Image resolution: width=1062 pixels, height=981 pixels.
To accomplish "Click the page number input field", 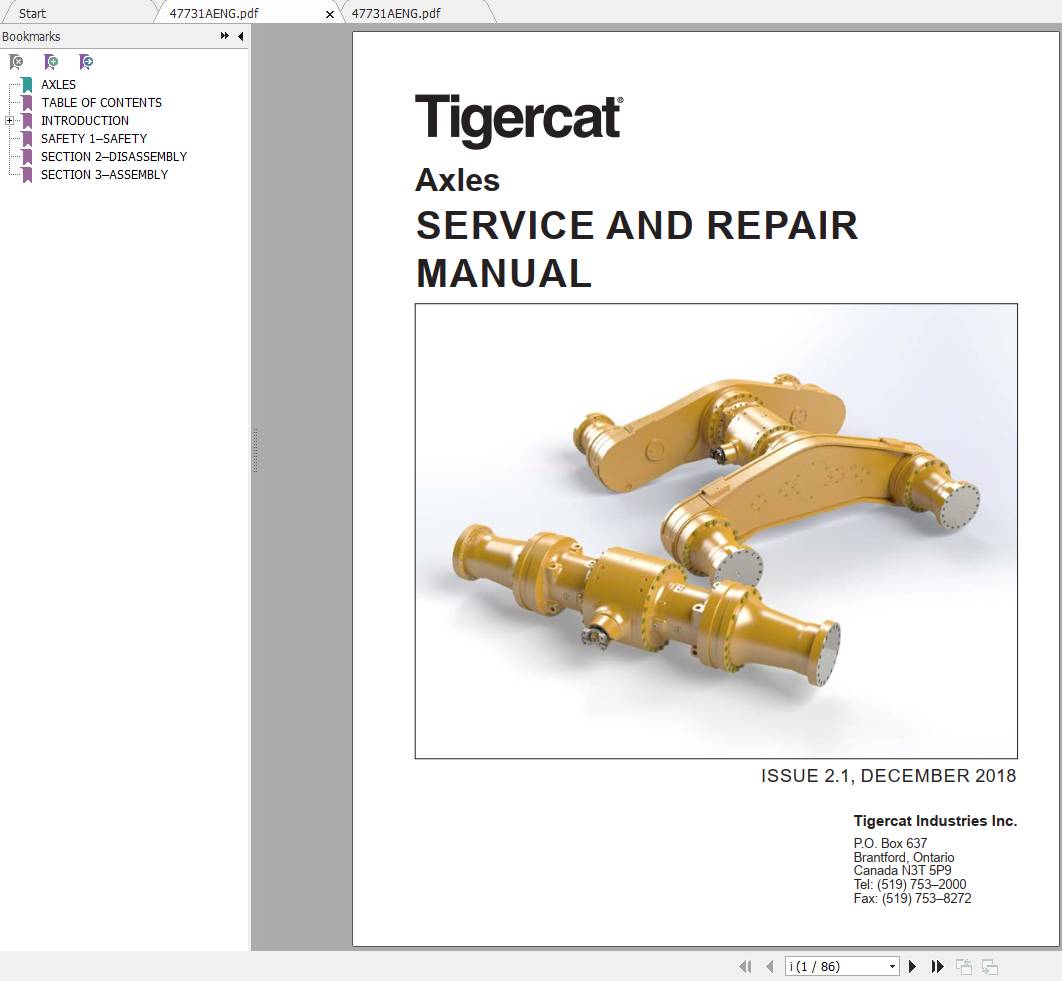I will [830, 966].
